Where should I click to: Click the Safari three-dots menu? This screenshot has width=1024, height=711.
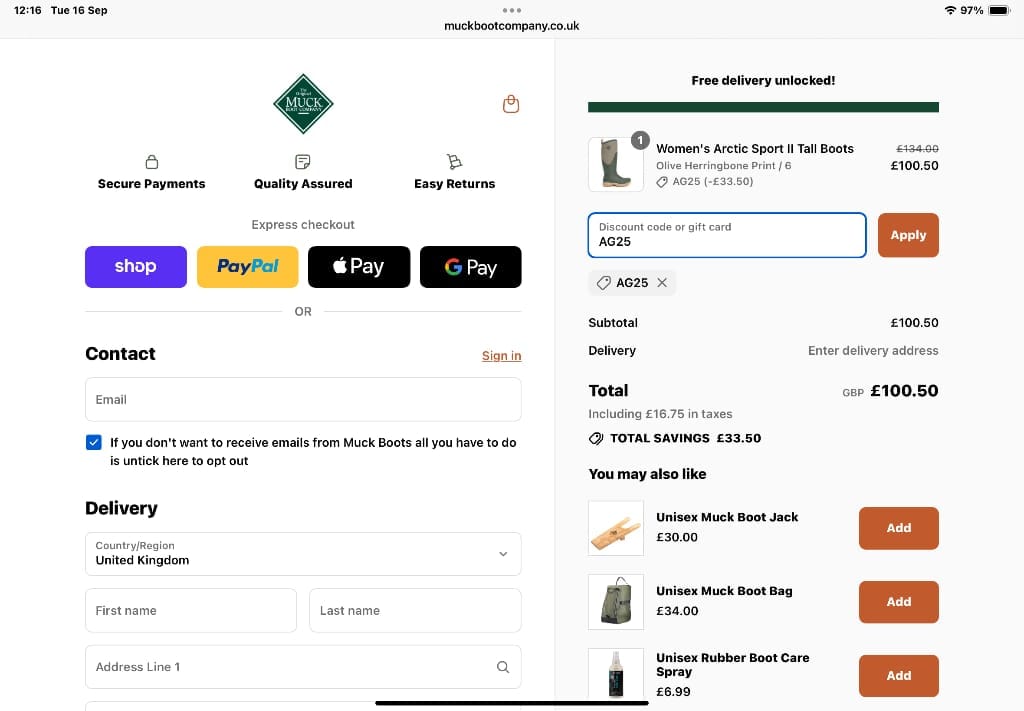[512, 10]
